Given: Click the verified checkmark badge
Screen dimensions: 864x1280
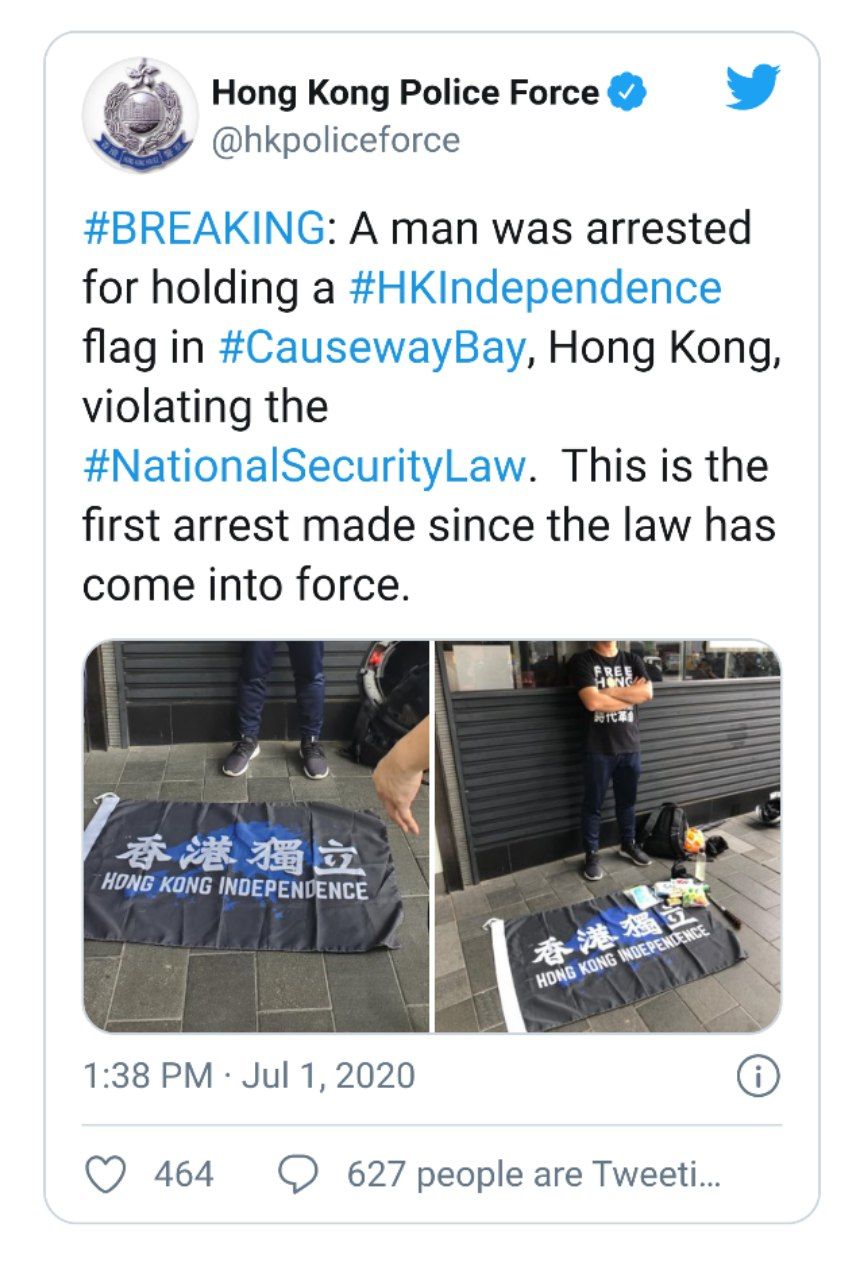Looking at the screenshot, I should pos(628,93).
